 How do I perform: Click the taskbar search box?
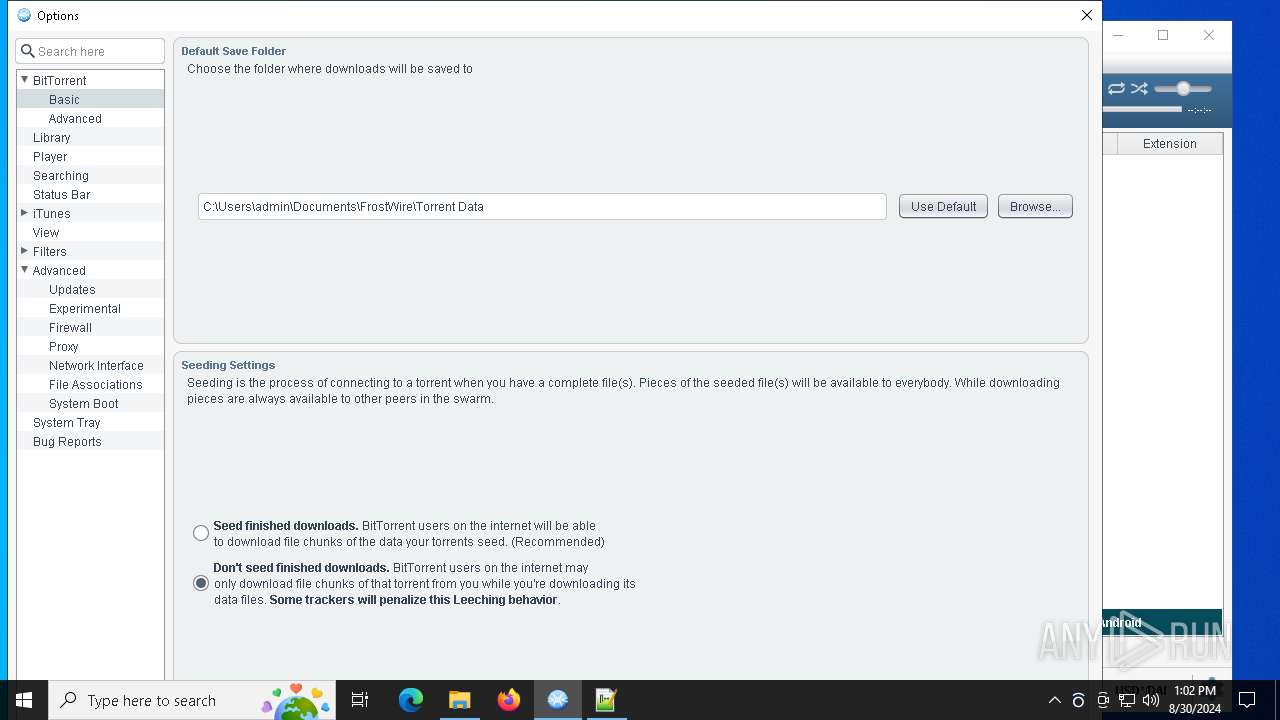192,700
